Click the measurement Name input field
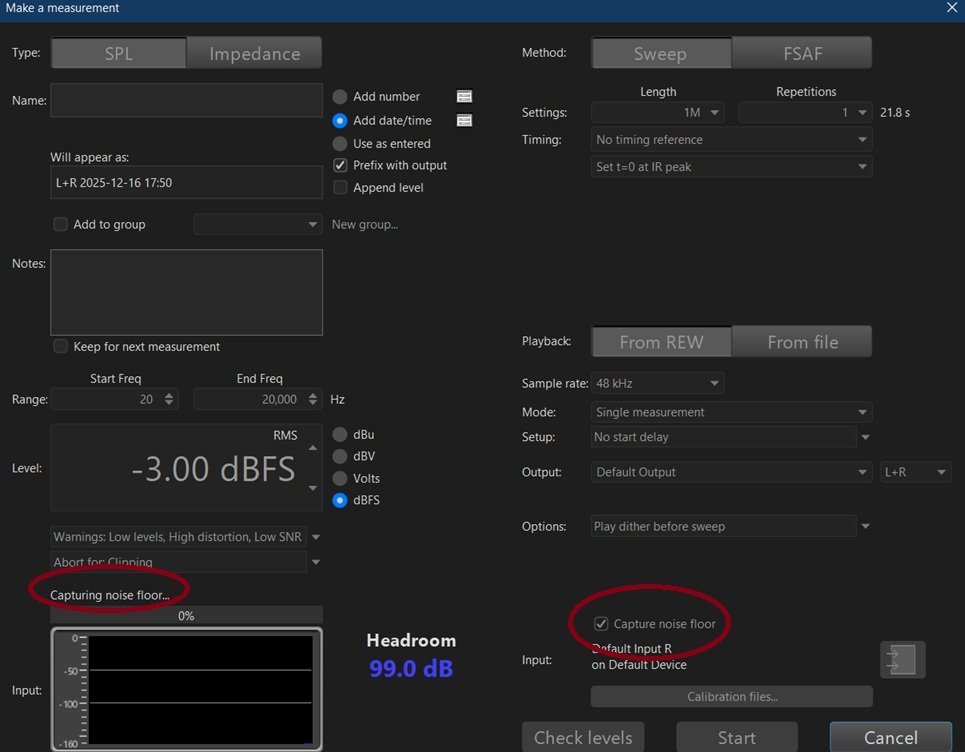 pyautogui.click(x=186, y=101)
